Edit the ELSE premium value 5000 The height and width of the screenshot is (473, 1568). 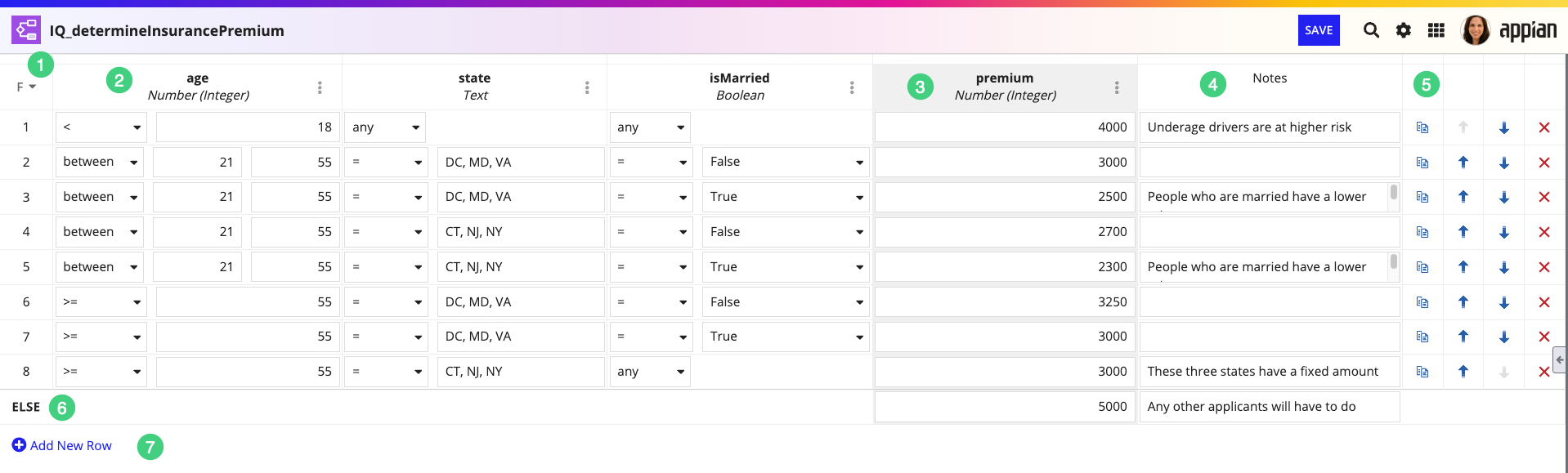click(x=1005, y=407)
